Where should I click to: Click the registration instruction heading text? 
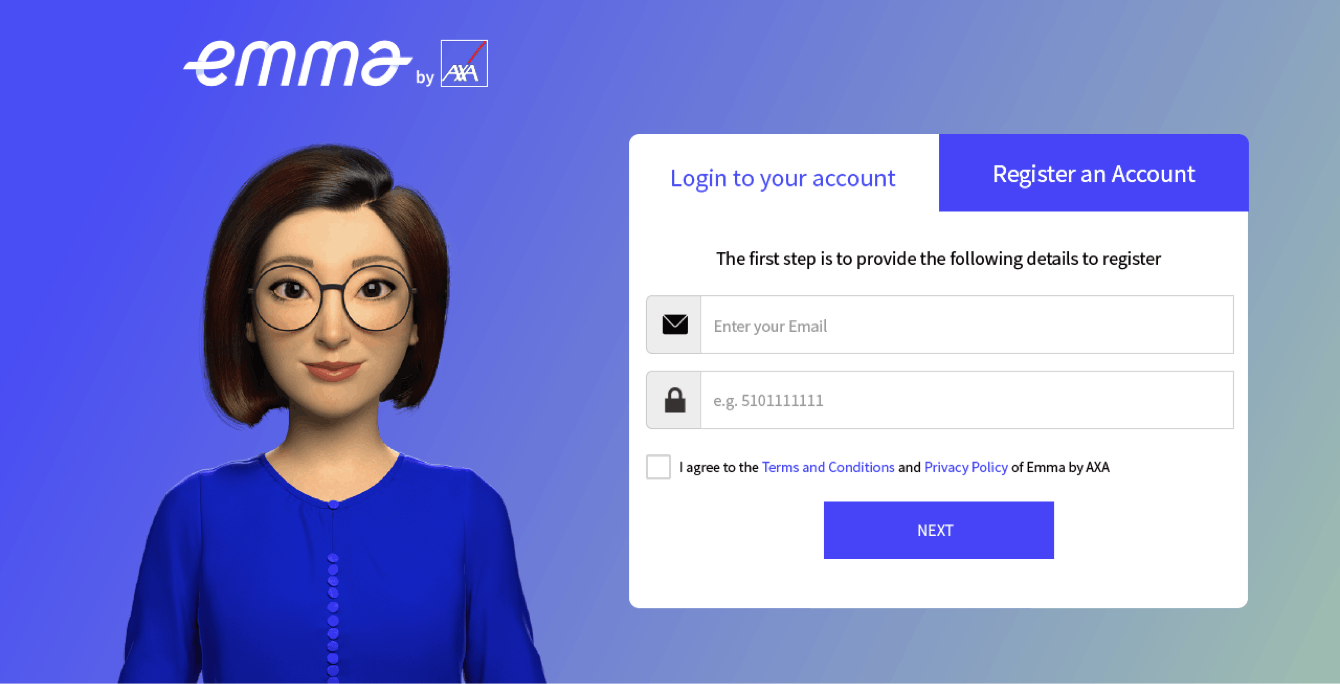pos(938,258)
